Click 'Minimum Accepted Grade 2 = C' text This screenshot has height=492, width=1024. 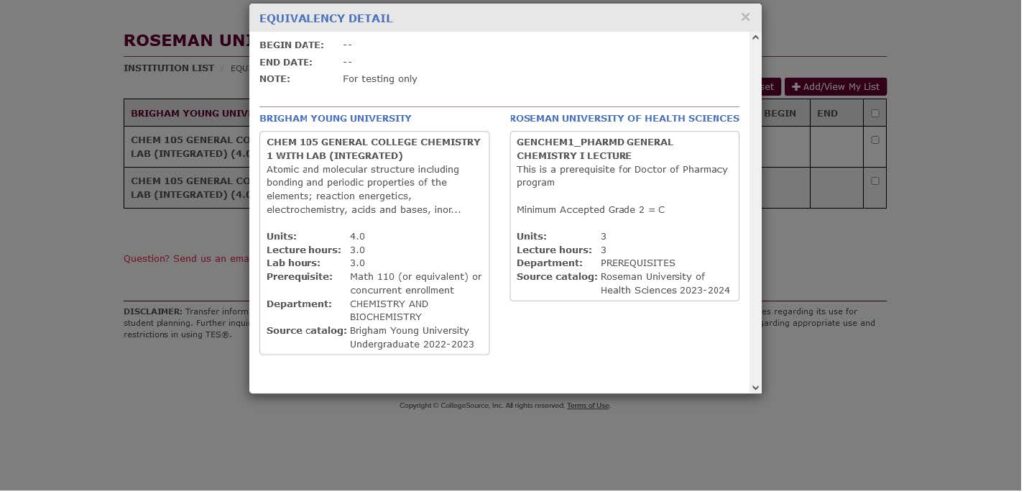point(590,210)
